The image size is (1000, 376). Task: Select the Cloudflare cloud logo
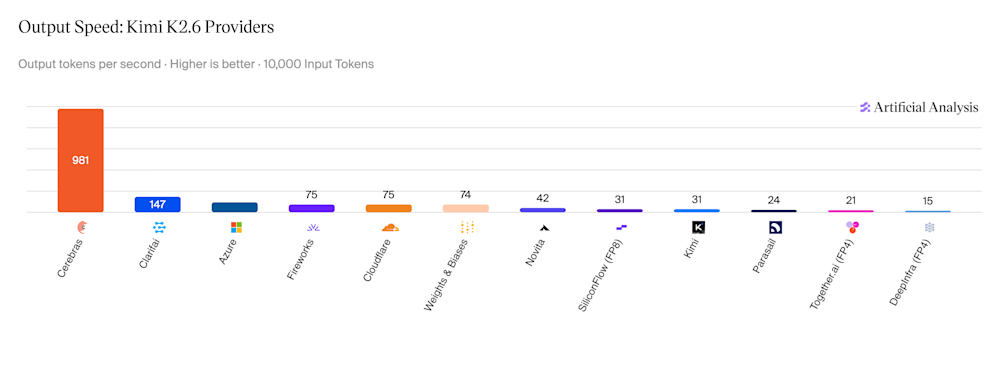click(x=390, y=227)
